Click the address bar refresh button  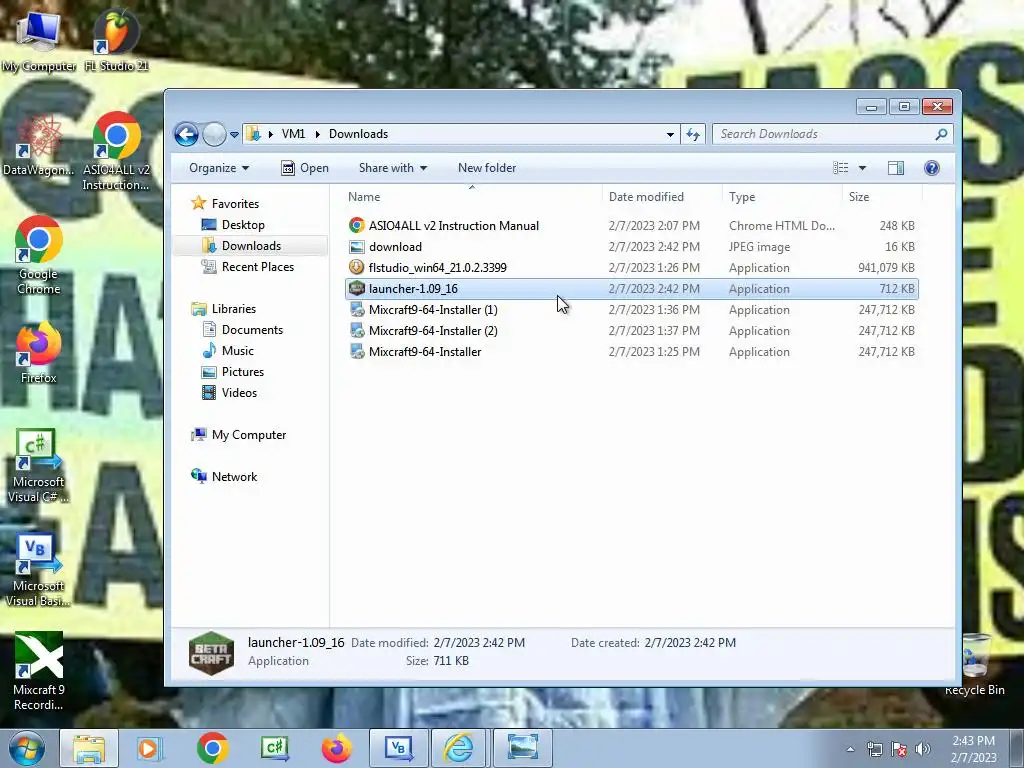[x=693, y=135]
